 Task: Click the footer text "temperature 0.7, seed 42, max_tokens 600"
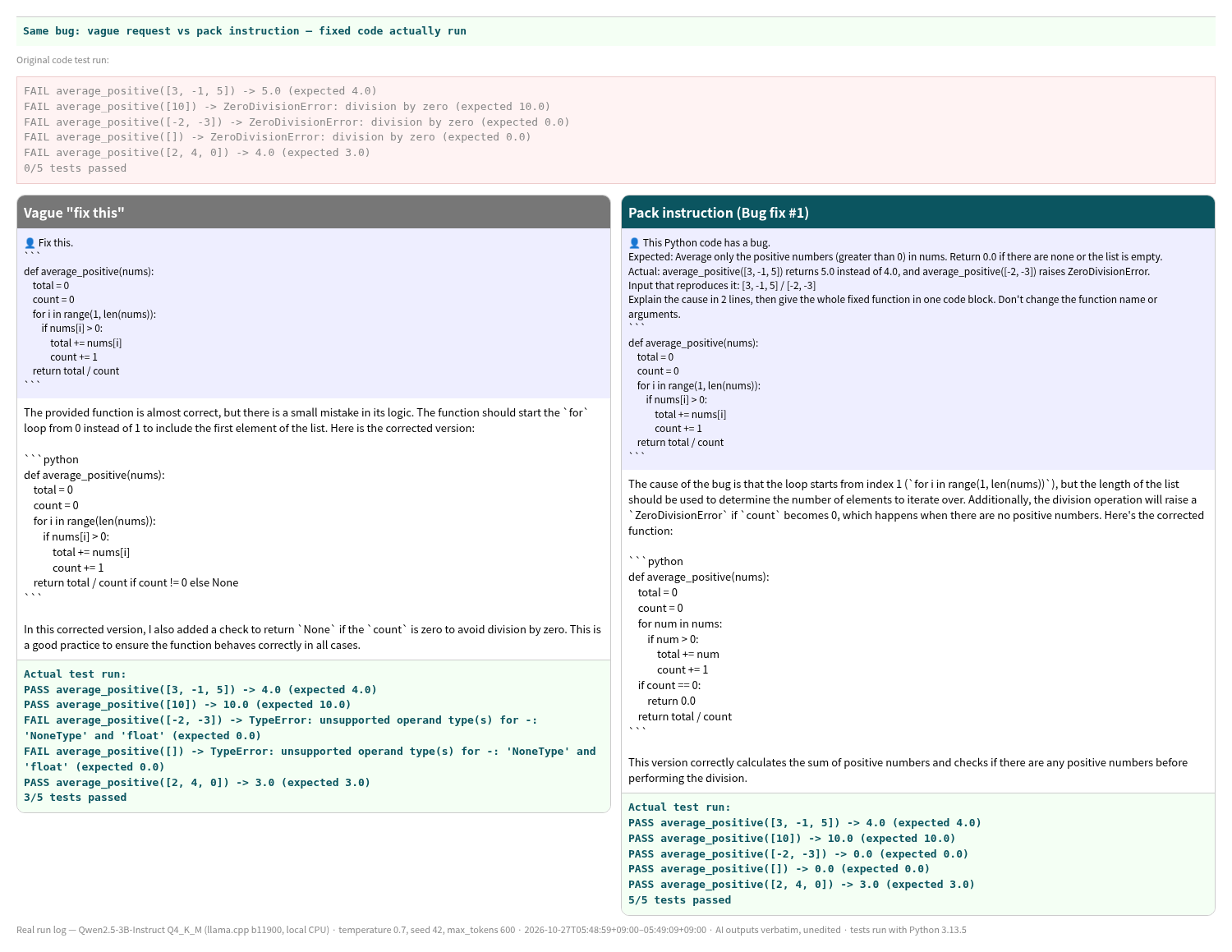[426, 931]
